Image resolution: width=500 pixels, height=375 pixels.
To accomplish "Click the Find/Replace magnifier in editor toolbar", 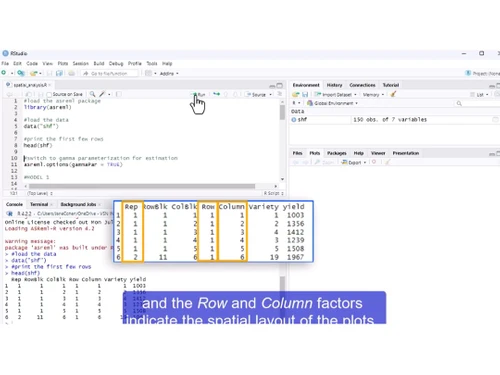I will coord(92,94).
